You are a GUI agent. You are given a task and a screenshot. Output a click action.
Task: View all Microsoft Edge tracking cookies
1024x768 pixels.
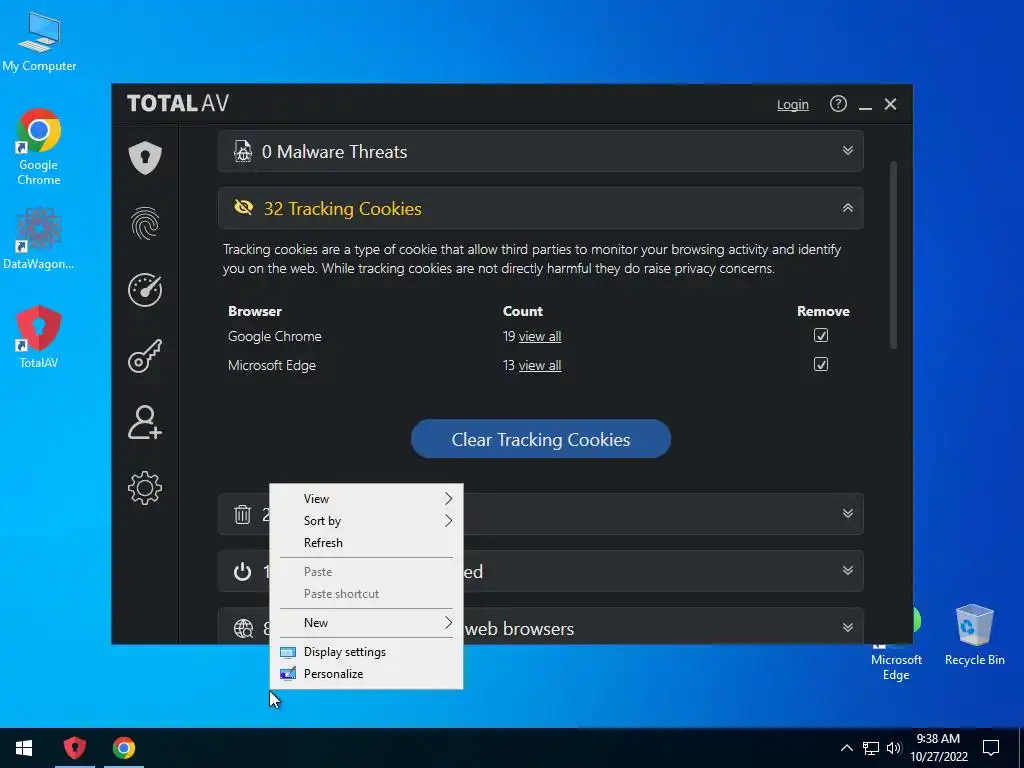(539, 365)
